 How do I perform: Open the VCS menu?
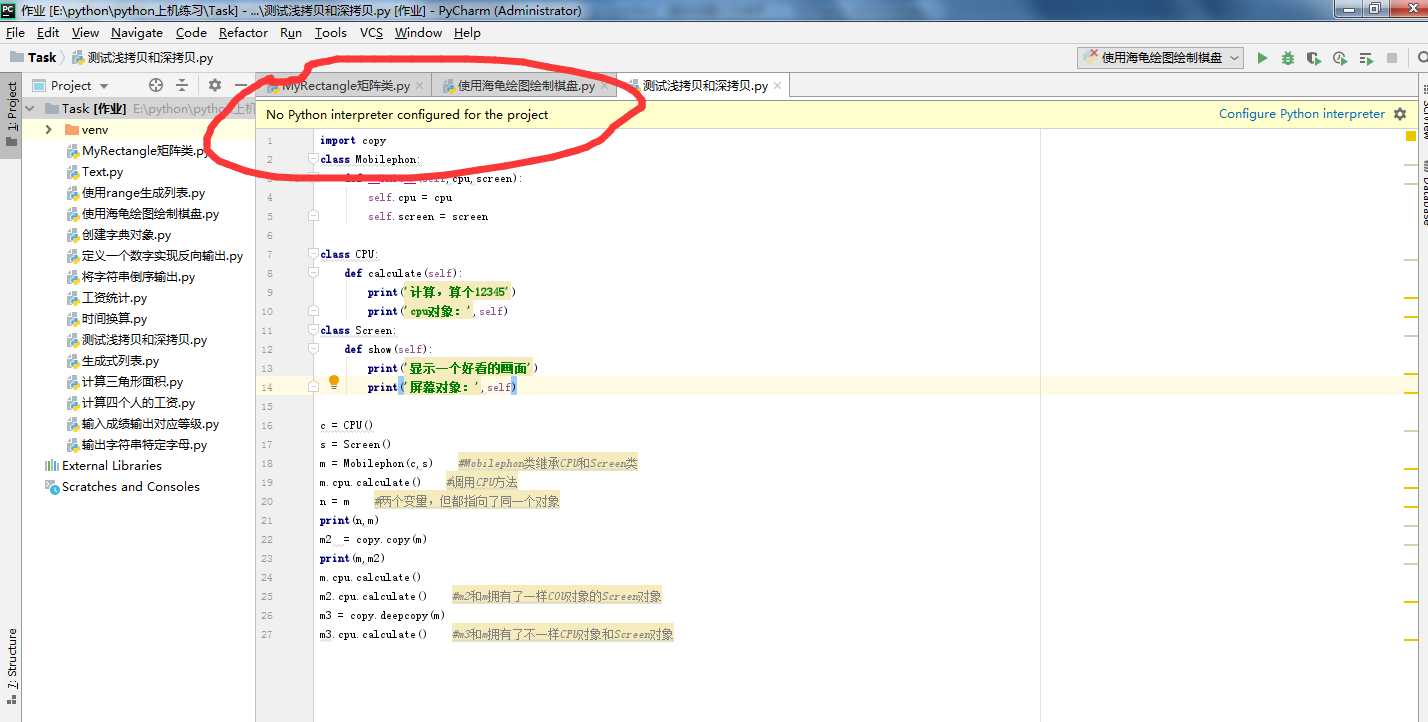point(371,32)
